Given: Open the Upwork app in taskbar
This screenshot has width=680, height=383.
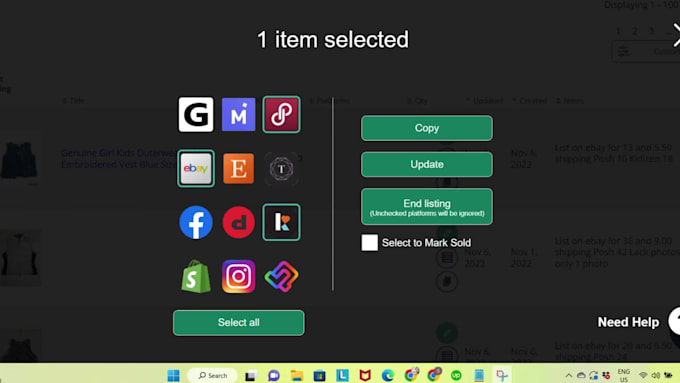Looking at the screenshot, I should tap(456, 376).
